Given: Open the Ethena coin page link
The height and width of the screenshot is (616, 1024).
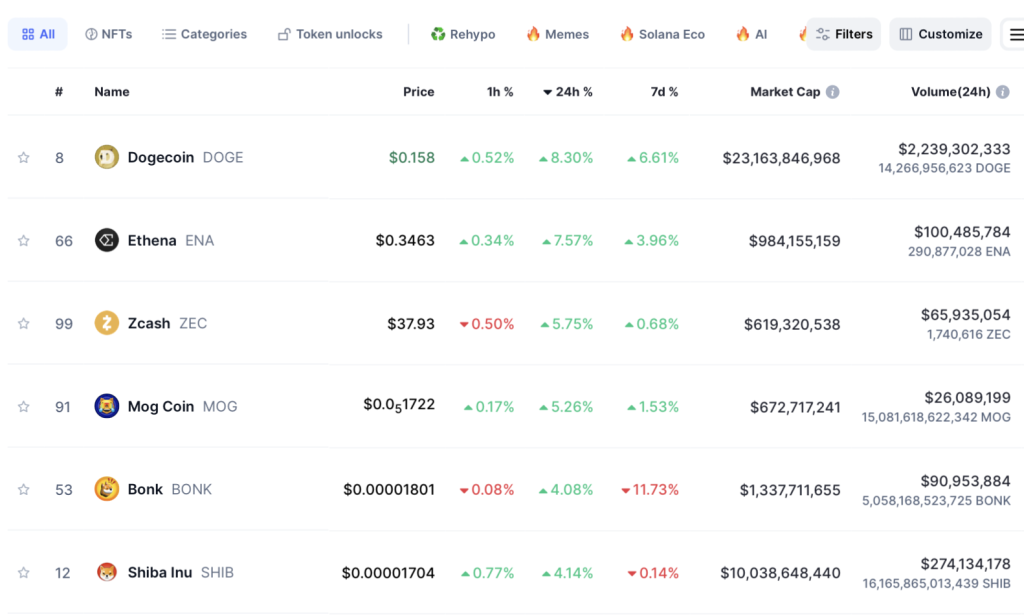Looking at the screenshot, I should pos(171,240).
